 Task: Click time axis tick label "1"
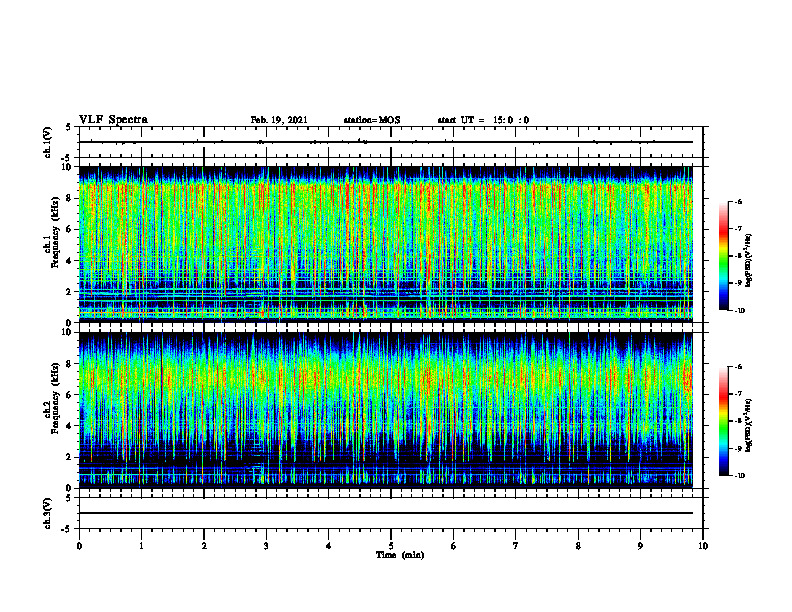(x=141, y=546)
